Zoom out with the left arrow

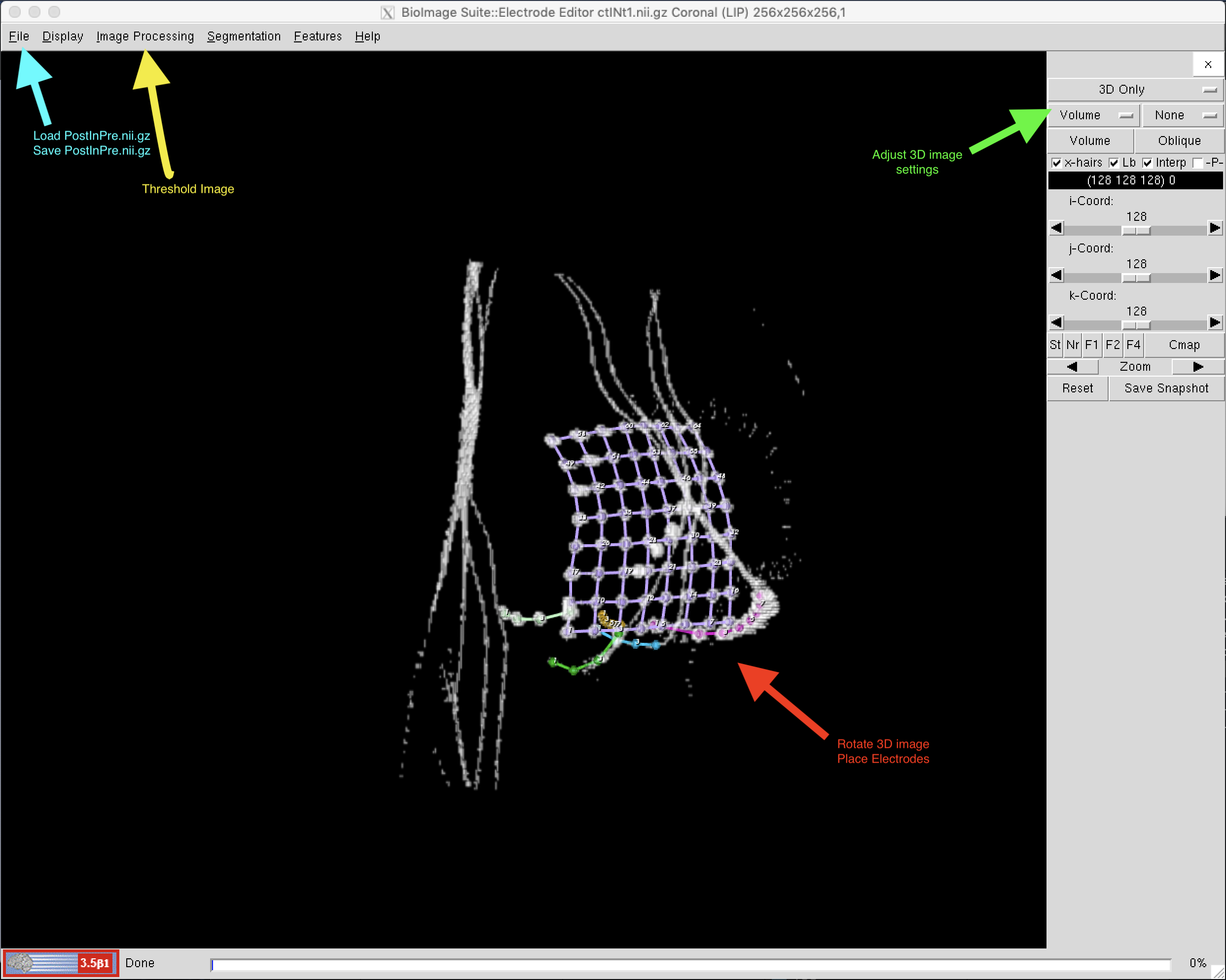(x=1072, y=367)
